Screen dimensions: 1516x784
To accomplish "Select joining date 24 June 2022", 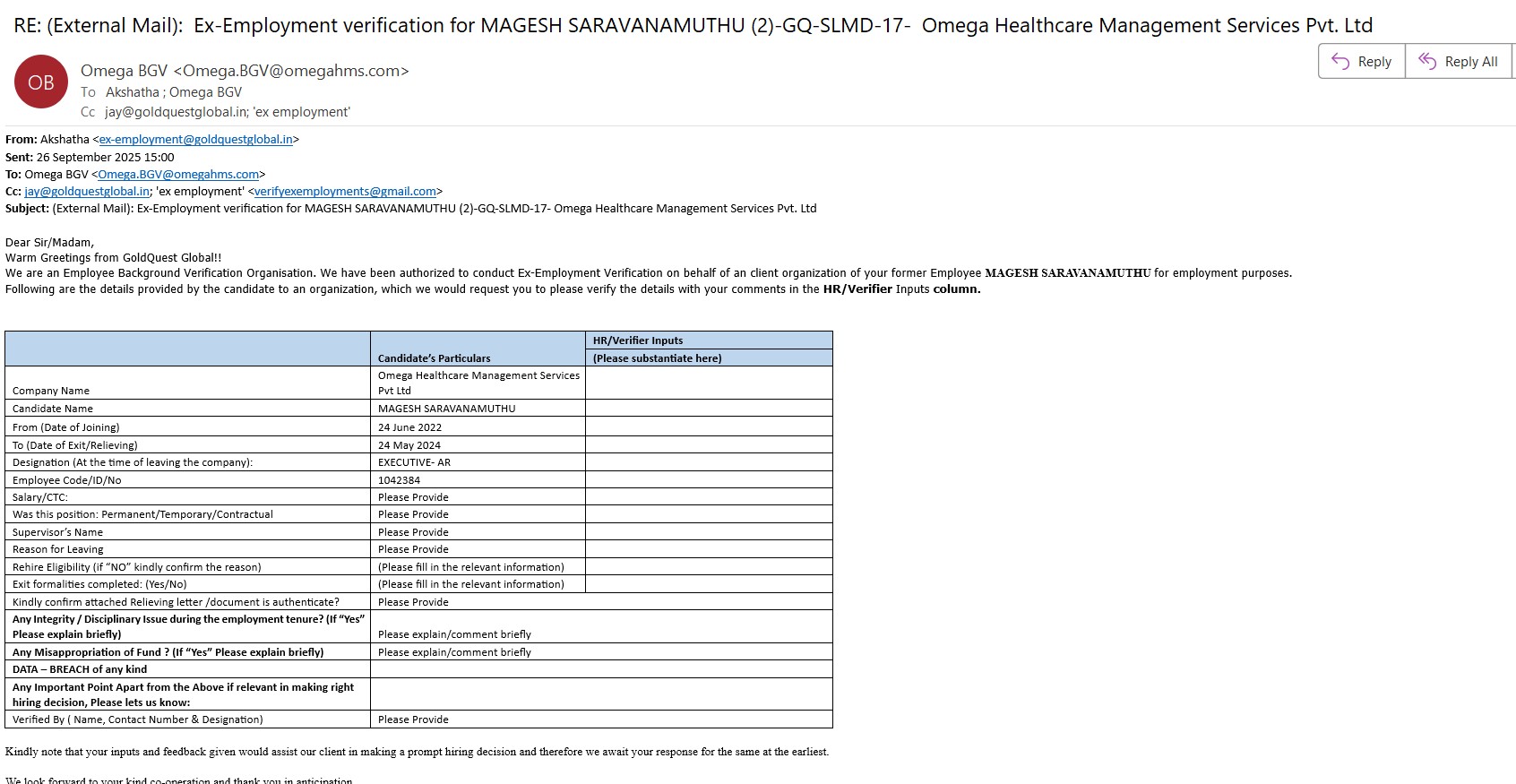I will click(409, 427).
